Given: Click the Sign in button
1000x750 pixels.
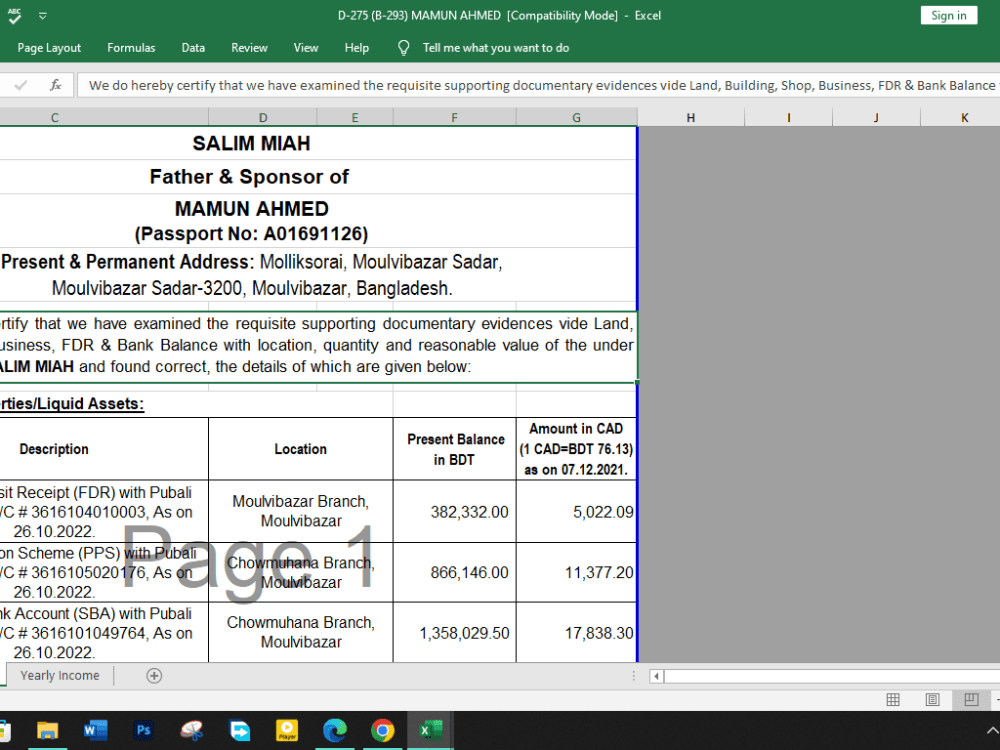Looking at the screenshot, I should [948, 15].
